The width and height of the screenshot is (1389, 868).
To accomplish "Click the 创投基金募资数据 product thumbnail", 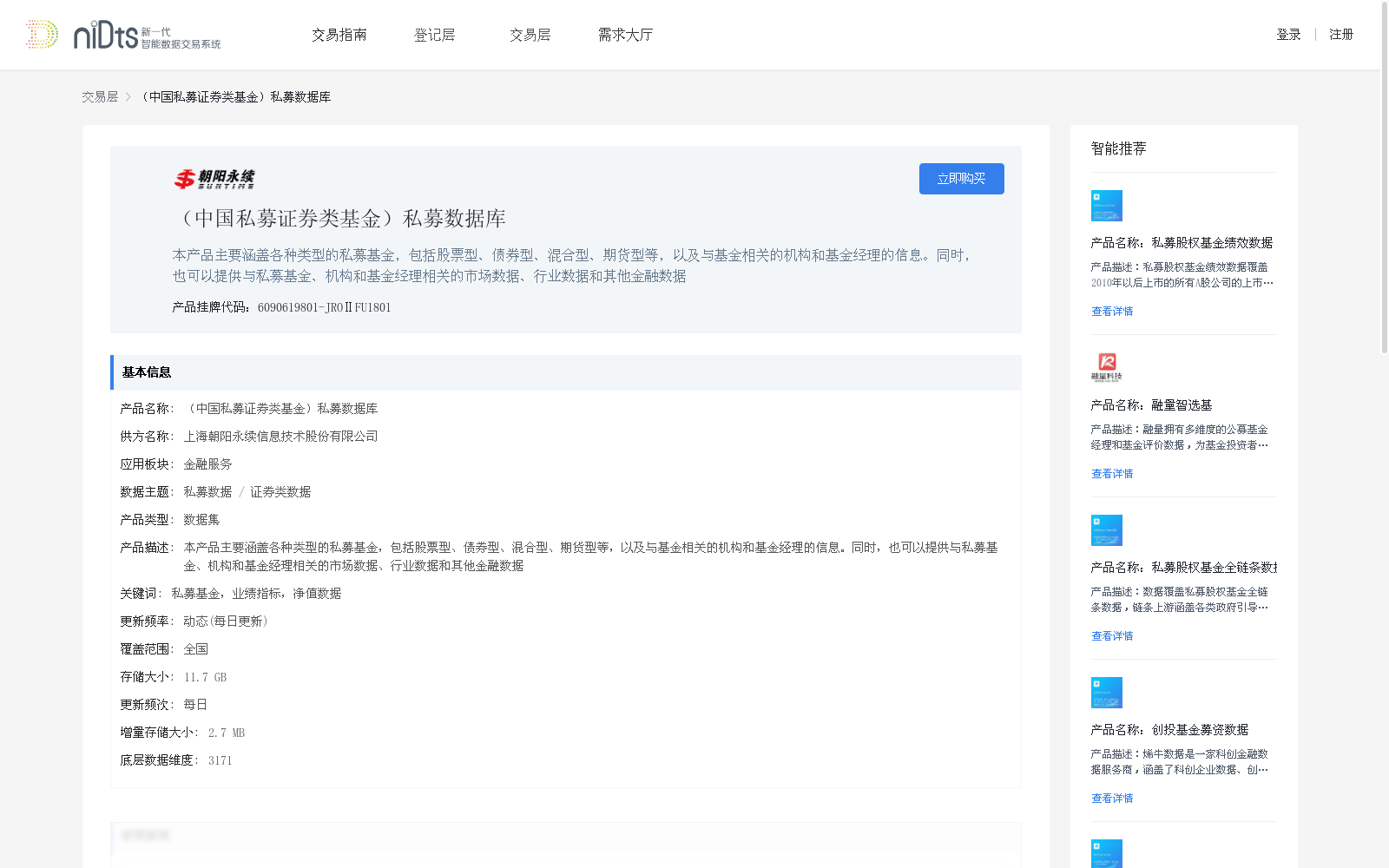I will (1107, 693).
